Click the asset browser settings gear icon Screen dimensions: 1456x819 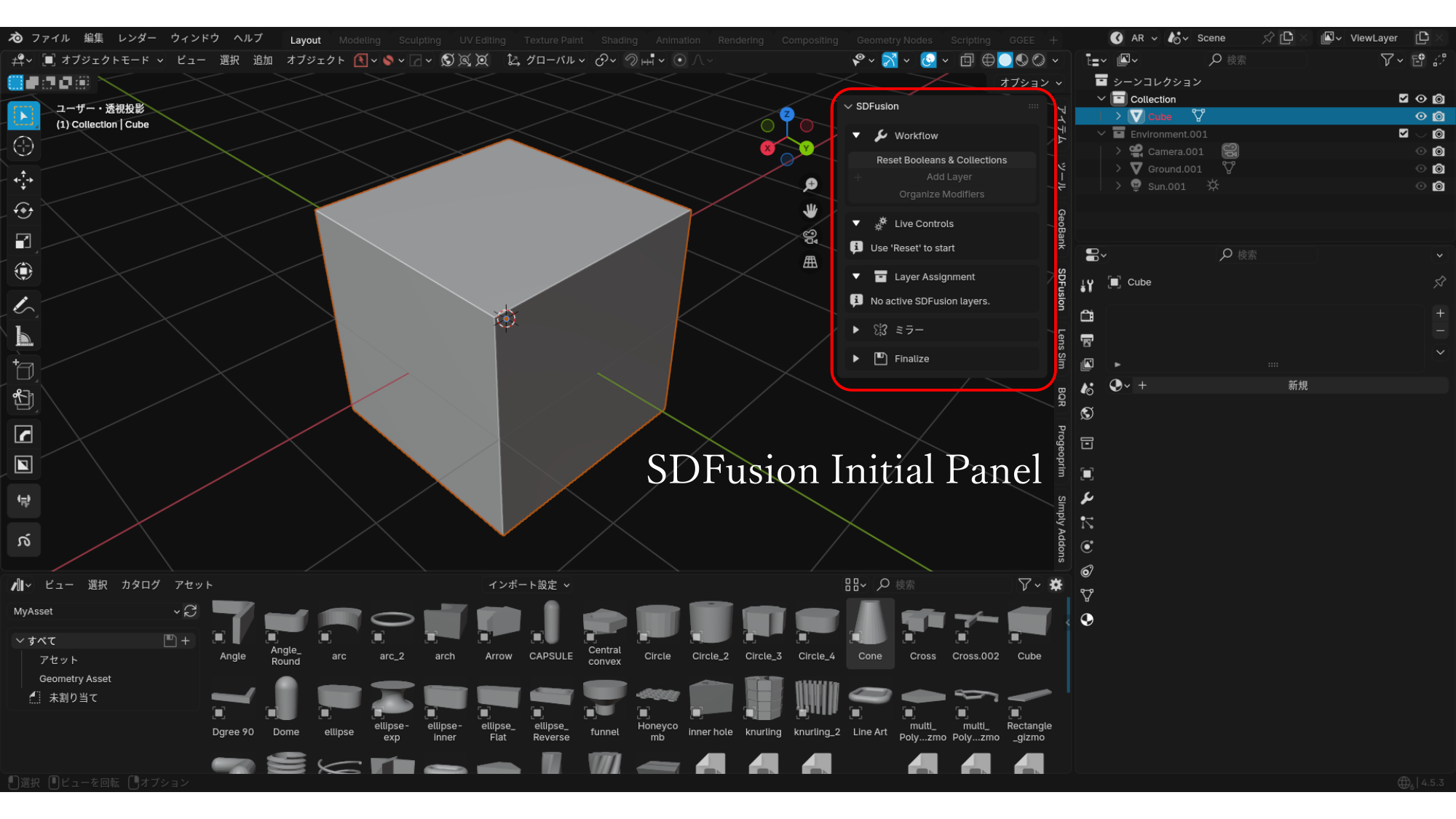click(x=1056, y=585)
